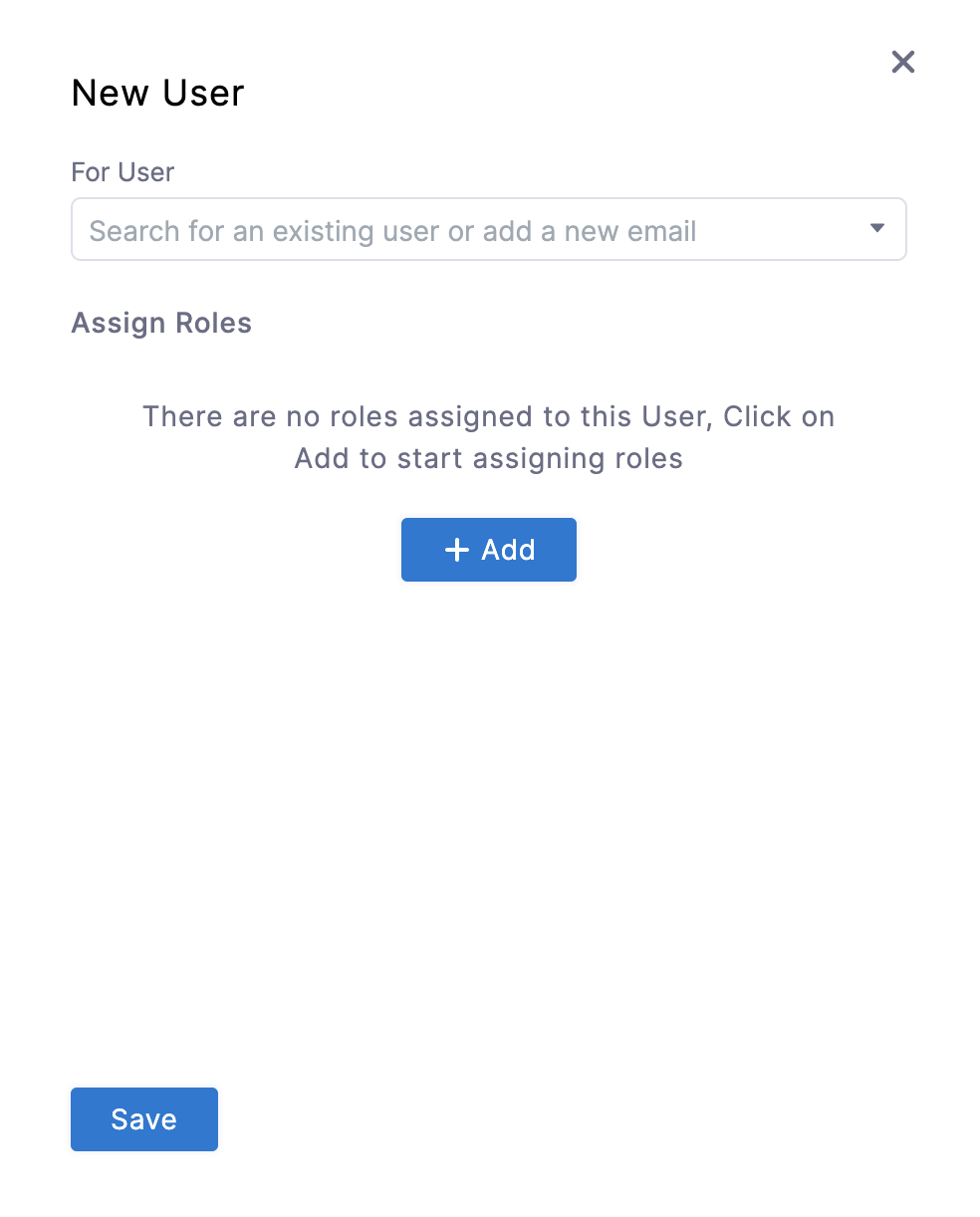Click the Save button at bottom
980x1217 pixels.
144,1119
